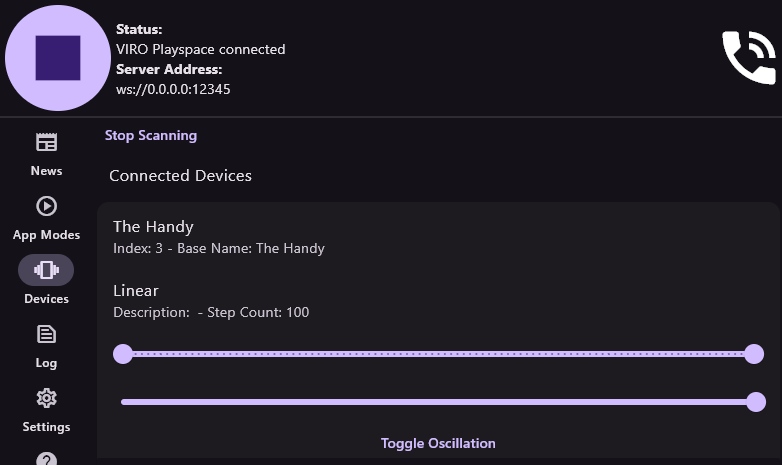Click the Toggle Oscillation button

click(438, 443)
